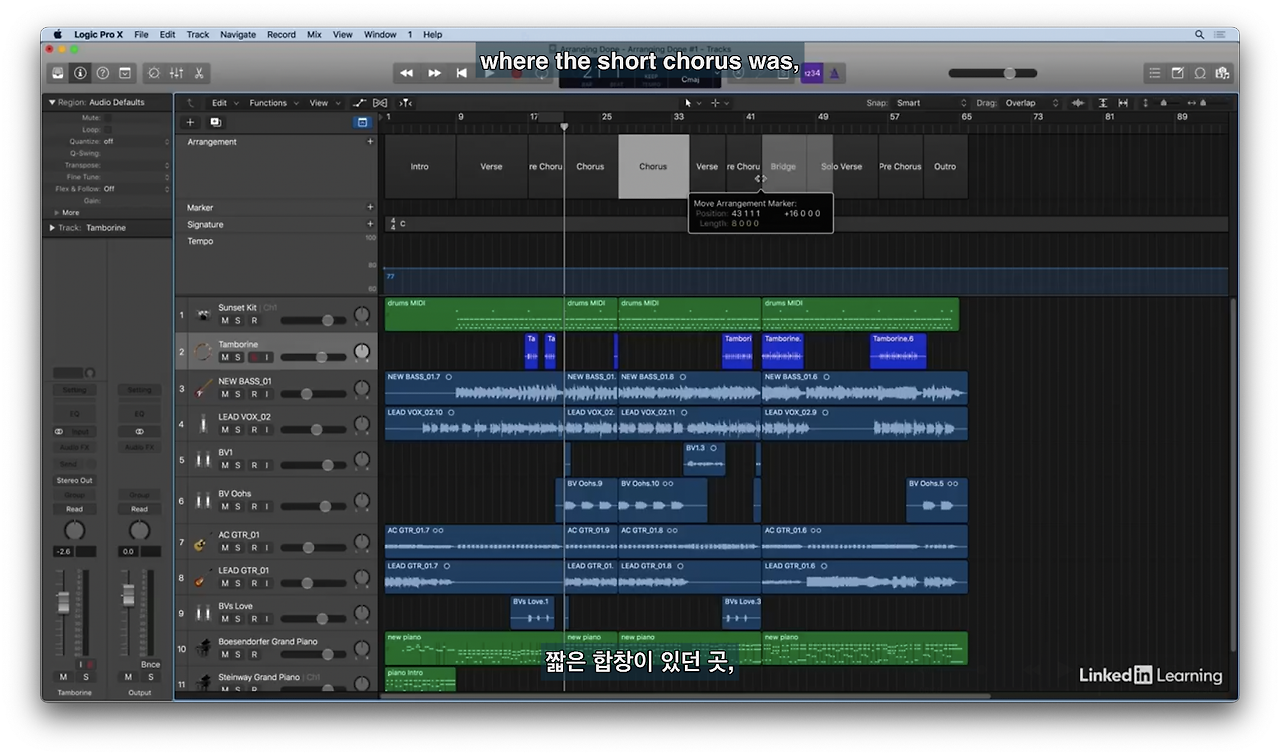The width and height of the screenshot is (1280, 756).
Task: Open the Mix menu
Action: (314, 34)
